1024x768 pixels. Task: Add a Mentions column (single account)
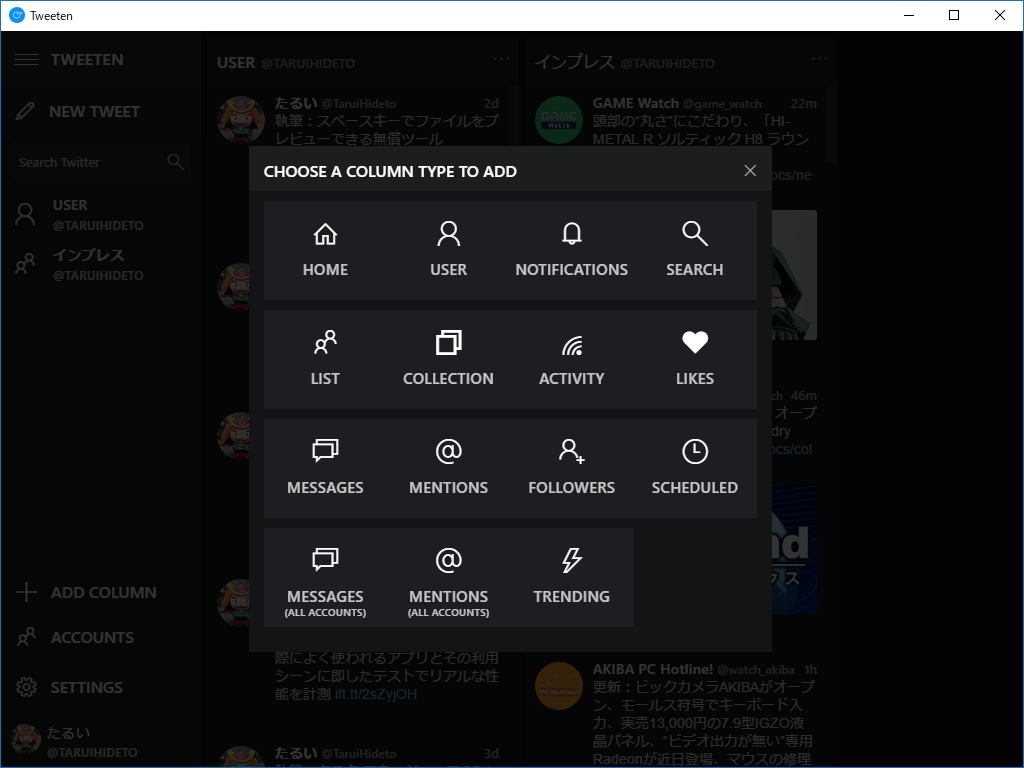tap(448, 469)
